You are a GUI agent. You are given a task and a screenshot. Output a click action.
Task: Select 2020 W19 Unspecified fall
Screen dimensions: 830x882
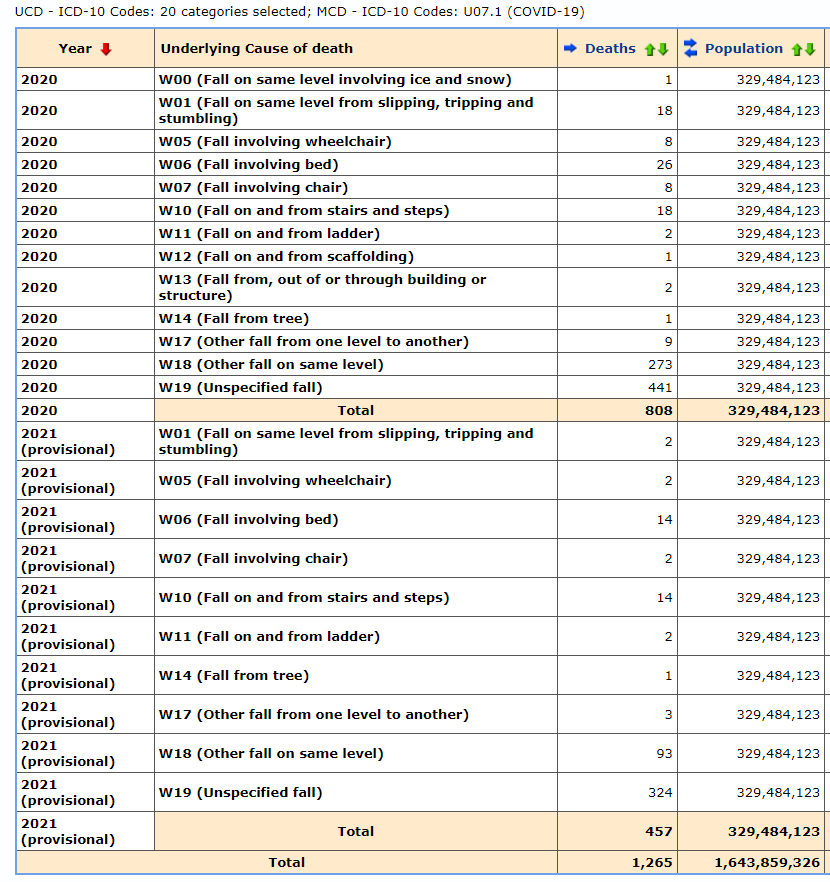[240, 388]
